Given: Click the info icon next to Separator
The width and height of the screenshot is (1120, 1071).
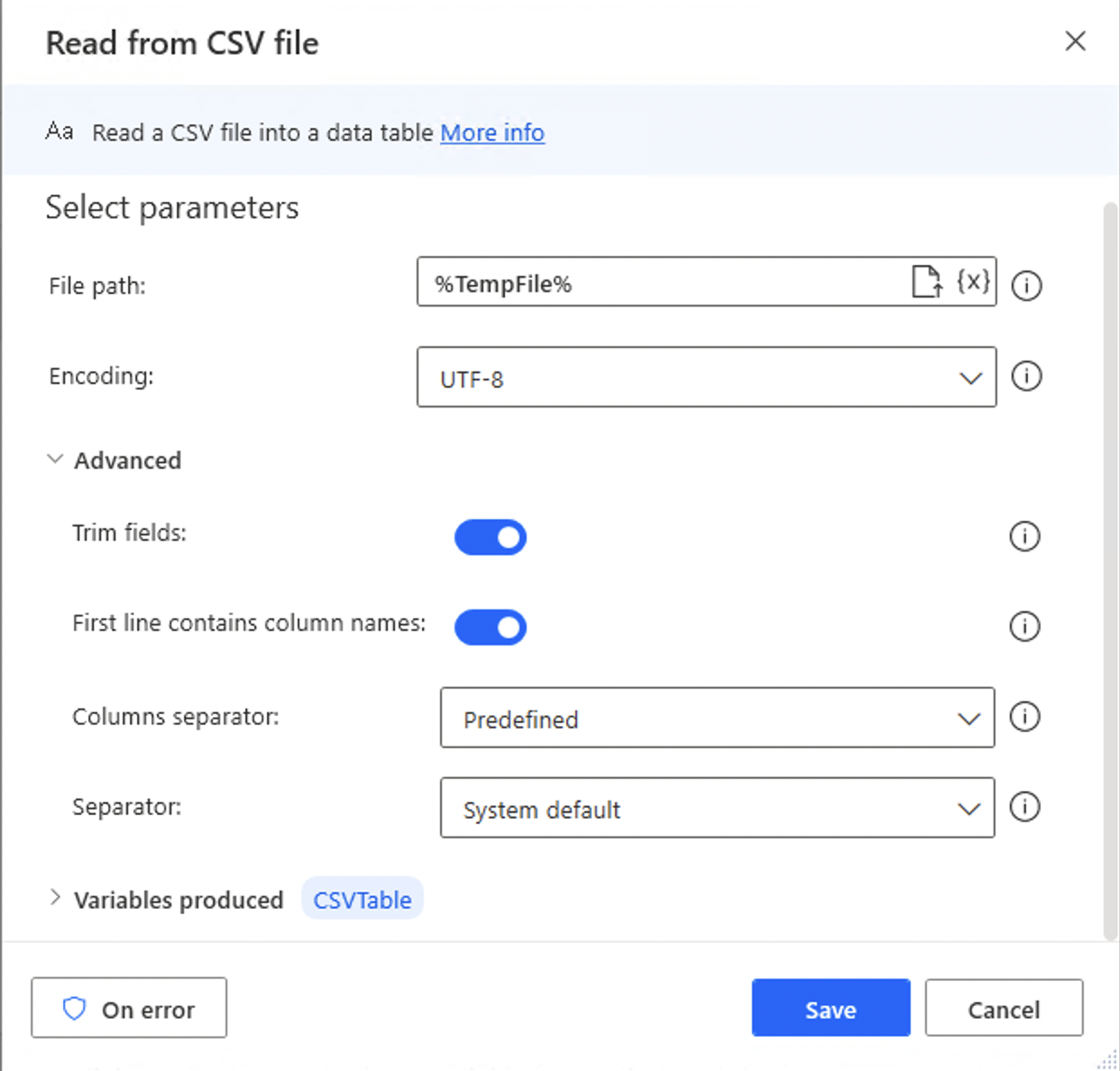Looking at the screenshot, I should (1024, 808).
